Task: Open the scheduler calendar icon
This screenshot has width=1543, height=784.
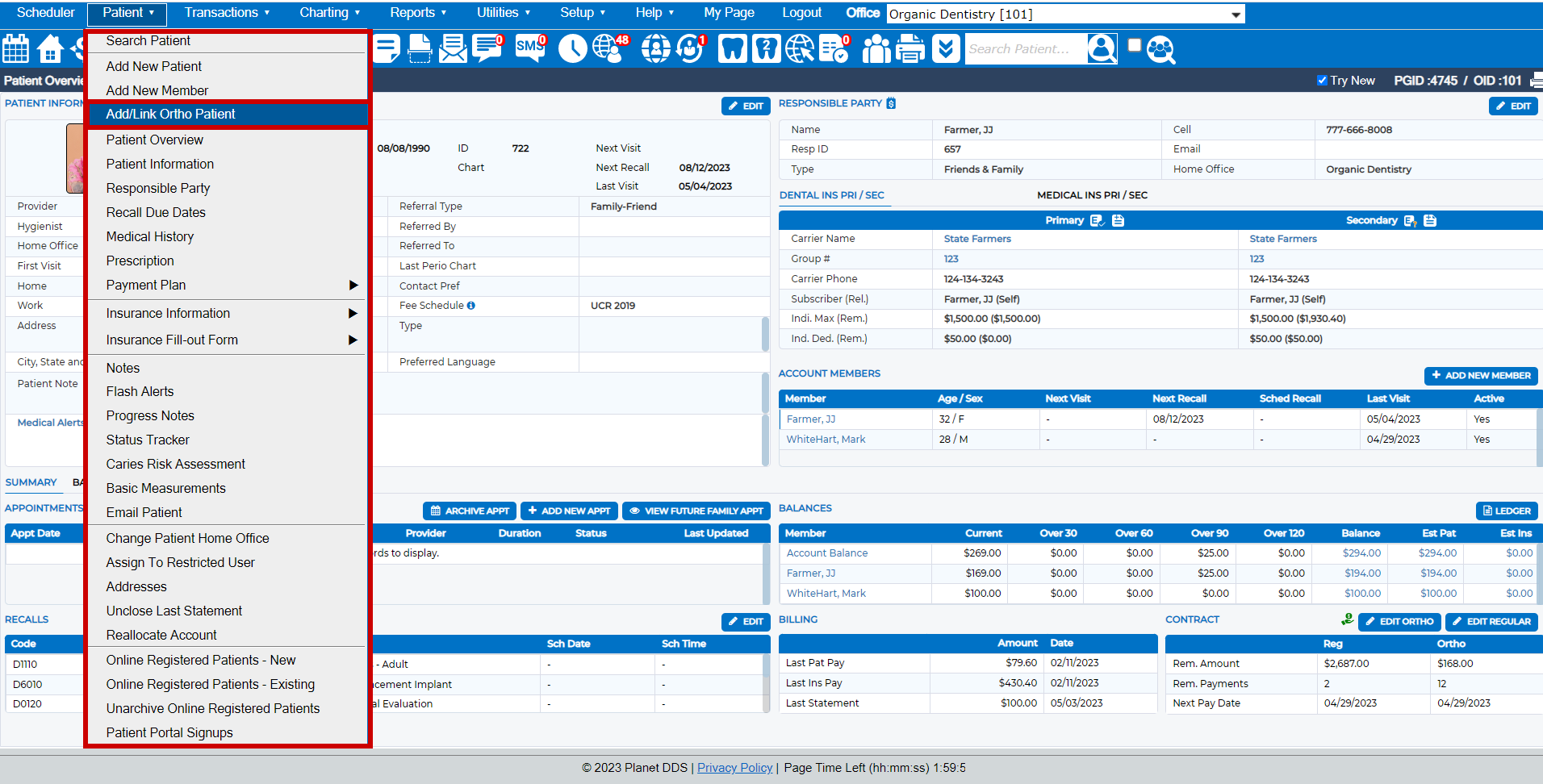Action: point(15,48)
